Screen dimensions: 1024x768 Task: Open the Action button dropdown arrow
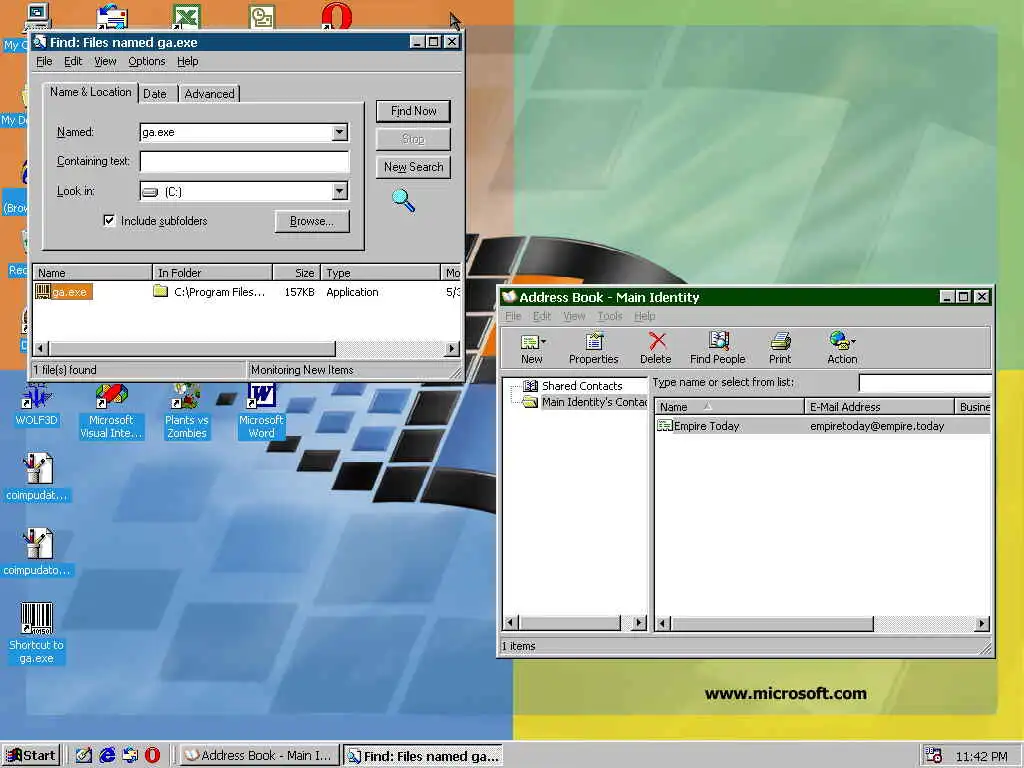point(853,341)
